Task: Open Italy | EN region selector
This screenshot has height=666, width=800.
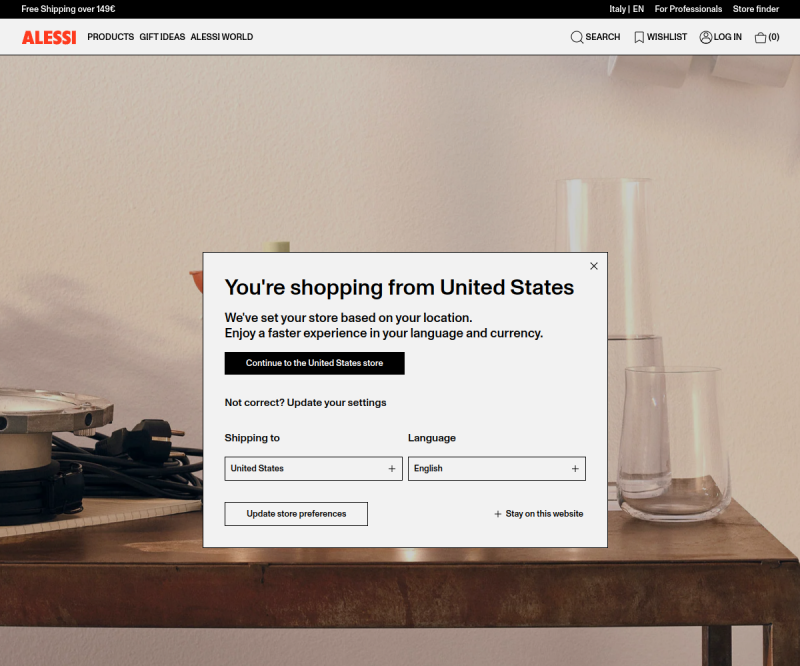Action: (x=626, y=9)
